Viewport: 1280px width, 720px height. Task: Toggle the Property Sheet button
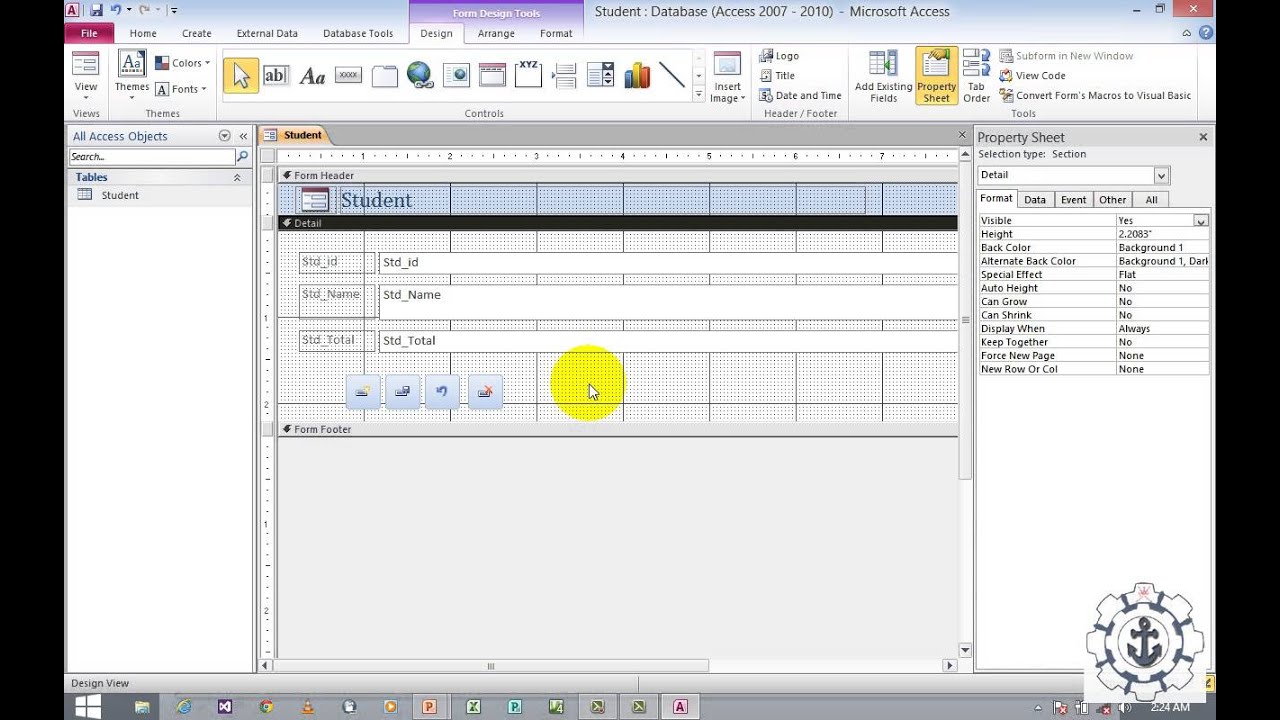[x=936, y=77]
